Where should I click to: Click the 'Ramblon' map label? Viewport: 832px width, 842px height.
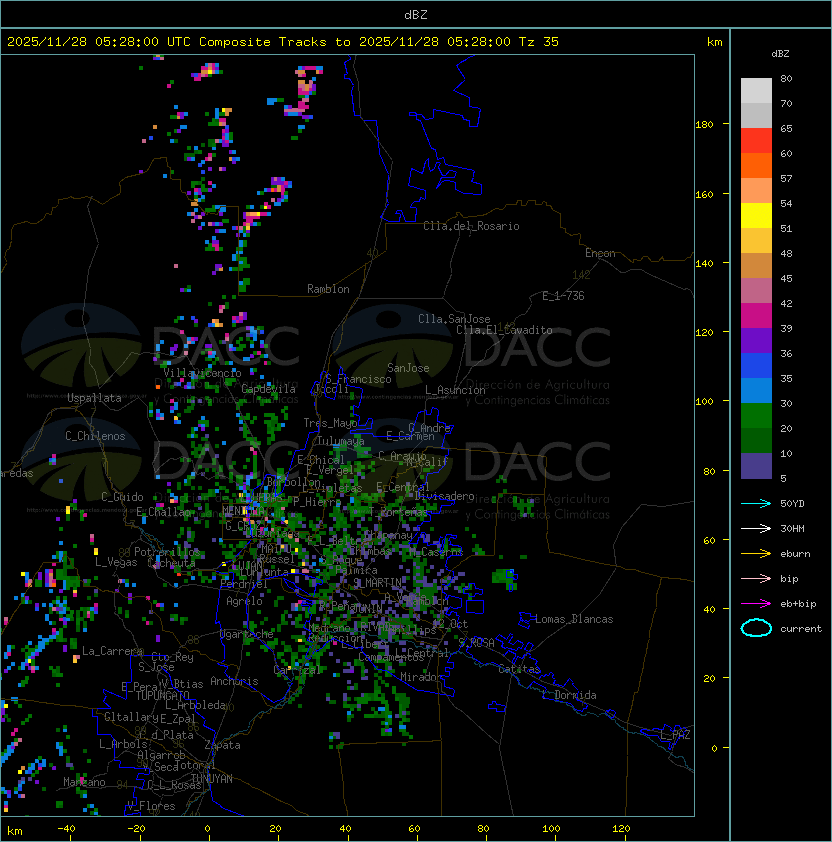(328, 289)
